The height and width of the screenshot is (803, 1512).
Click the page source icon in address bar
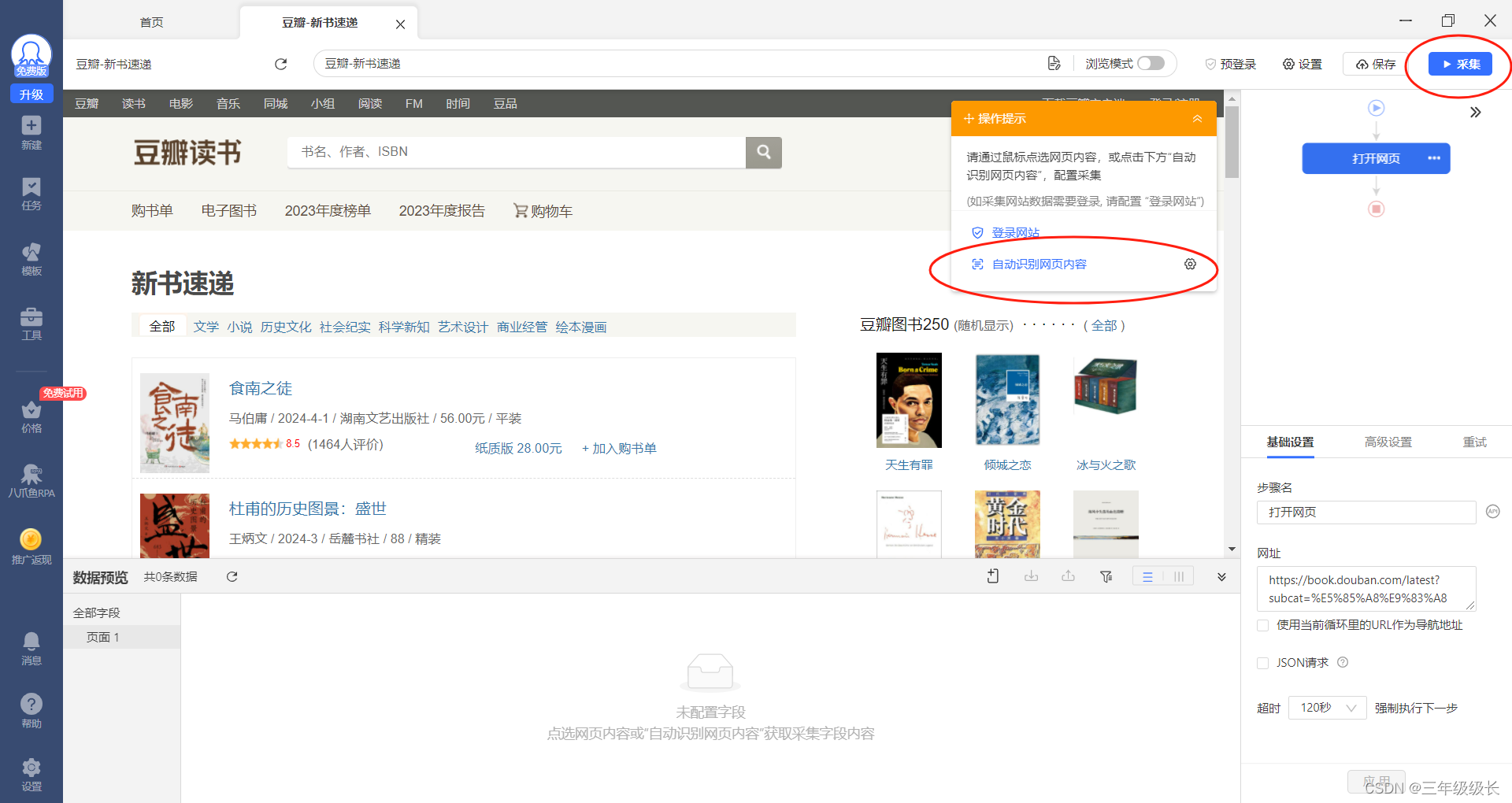tap(1054, 64)
